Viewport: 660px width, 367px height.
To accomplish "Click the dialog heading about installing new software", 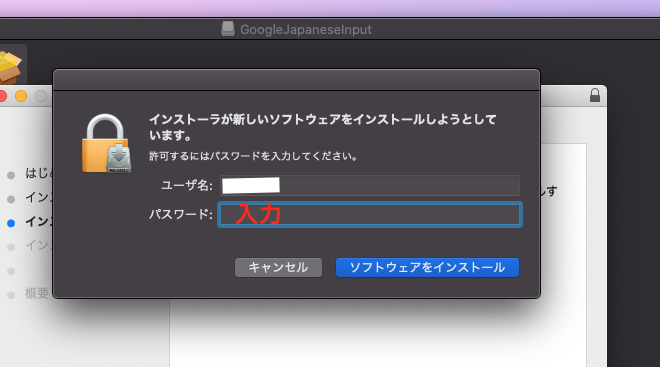I will (323, 127).
